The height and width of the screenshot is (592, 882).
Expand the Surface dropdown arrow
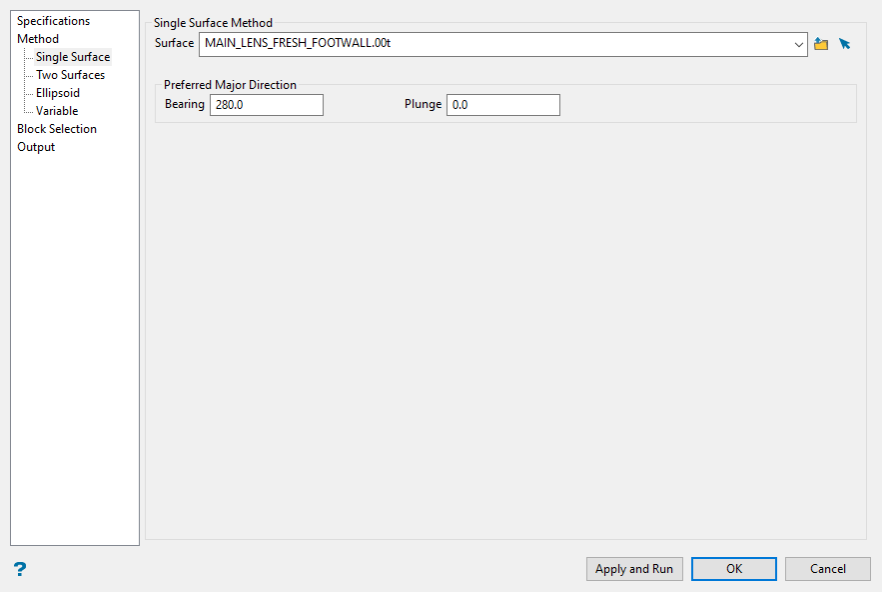[798, 44]
